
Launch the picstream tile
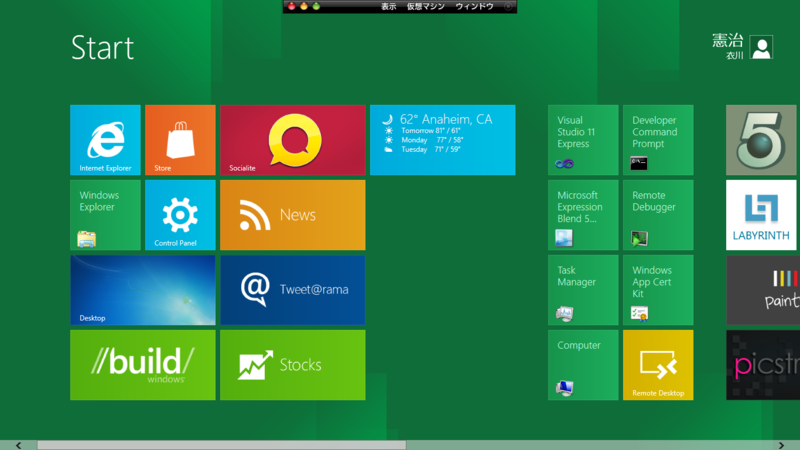pos(763,365)
